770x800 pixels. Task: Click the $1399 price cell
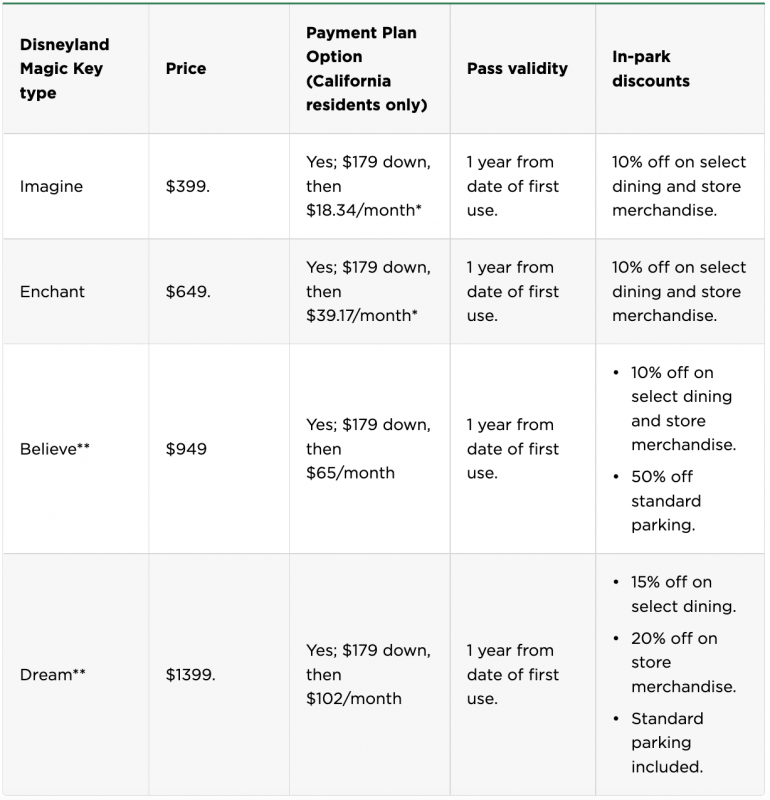tap(191, 675)
